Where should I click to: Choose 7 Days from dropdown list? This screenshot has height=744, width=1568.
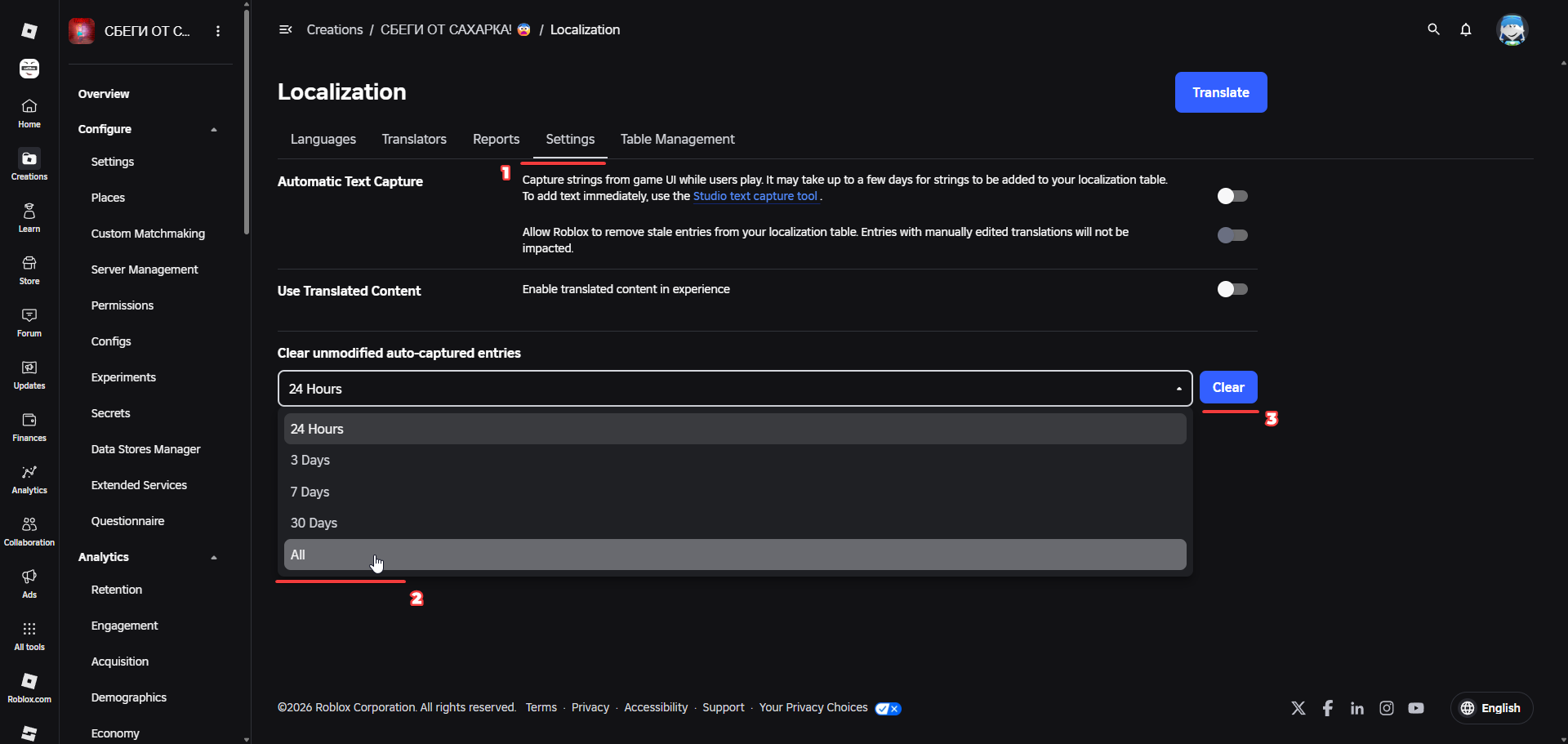pyautogui.click(x=735, y=492)
